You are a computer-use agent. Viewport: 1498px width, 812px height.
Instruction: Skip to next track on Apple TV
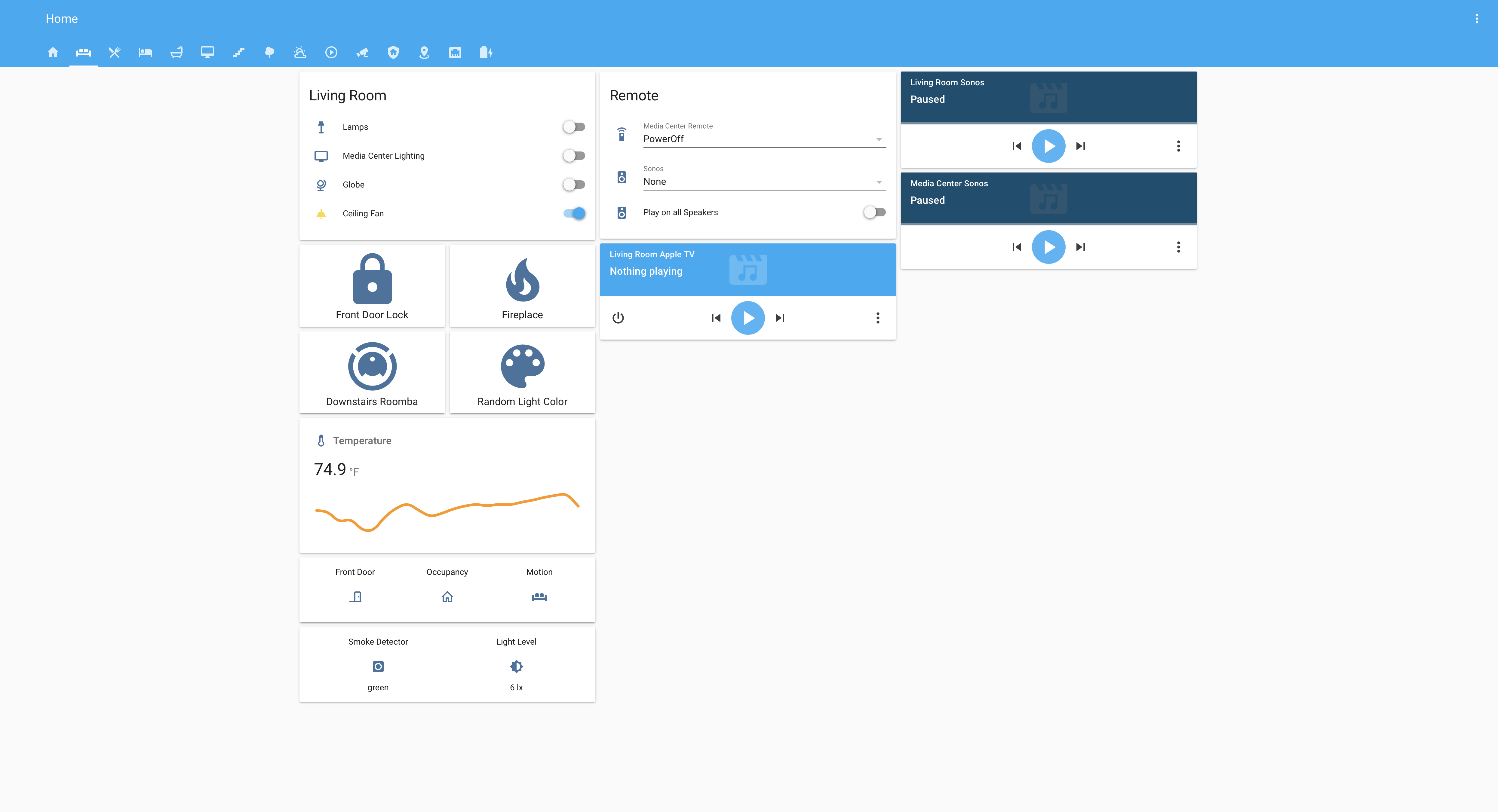[780, 318]
